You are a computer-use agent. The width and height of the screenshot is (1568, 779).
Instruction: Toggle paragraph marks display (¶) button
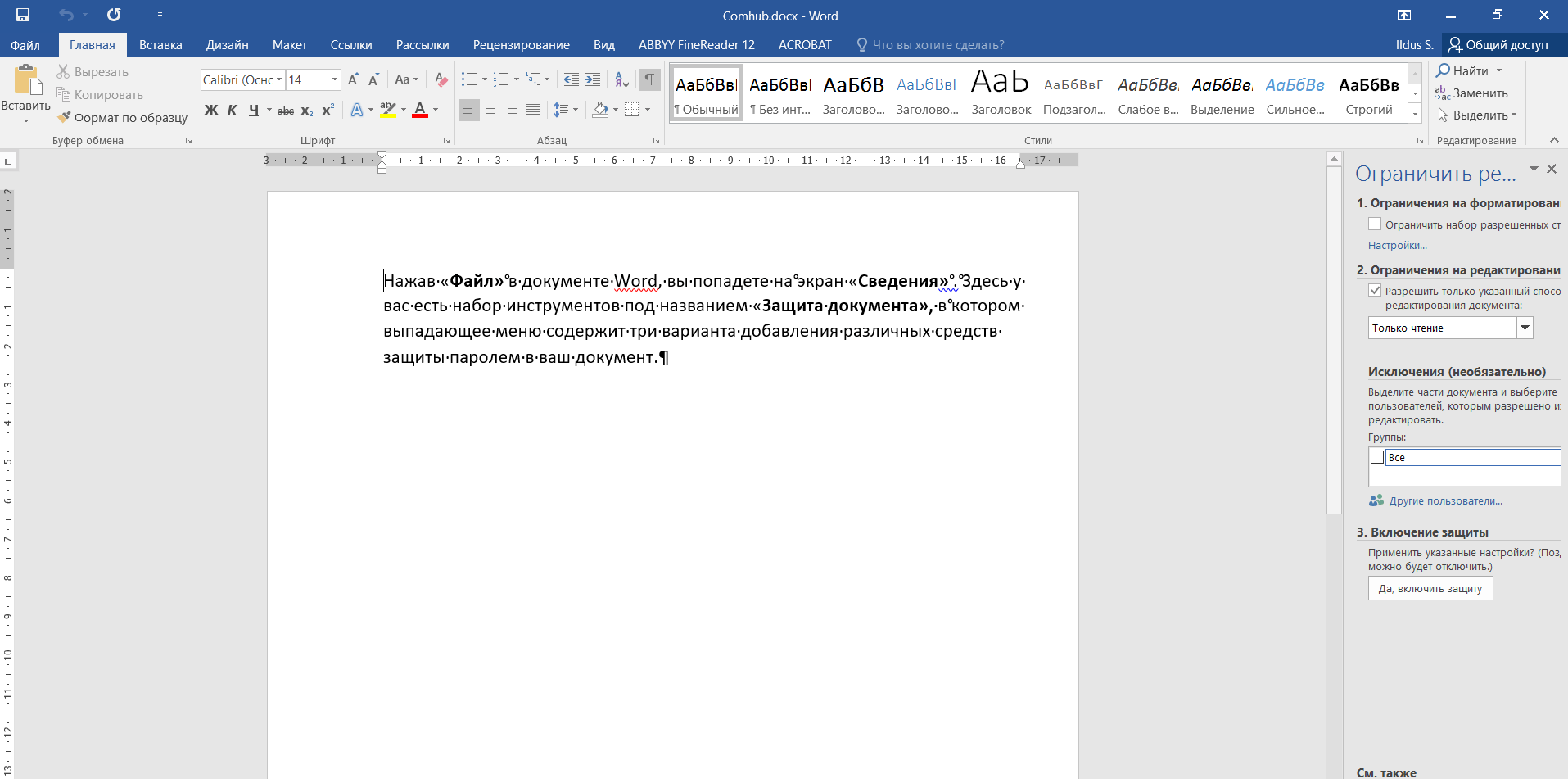(x=649, y=79)
